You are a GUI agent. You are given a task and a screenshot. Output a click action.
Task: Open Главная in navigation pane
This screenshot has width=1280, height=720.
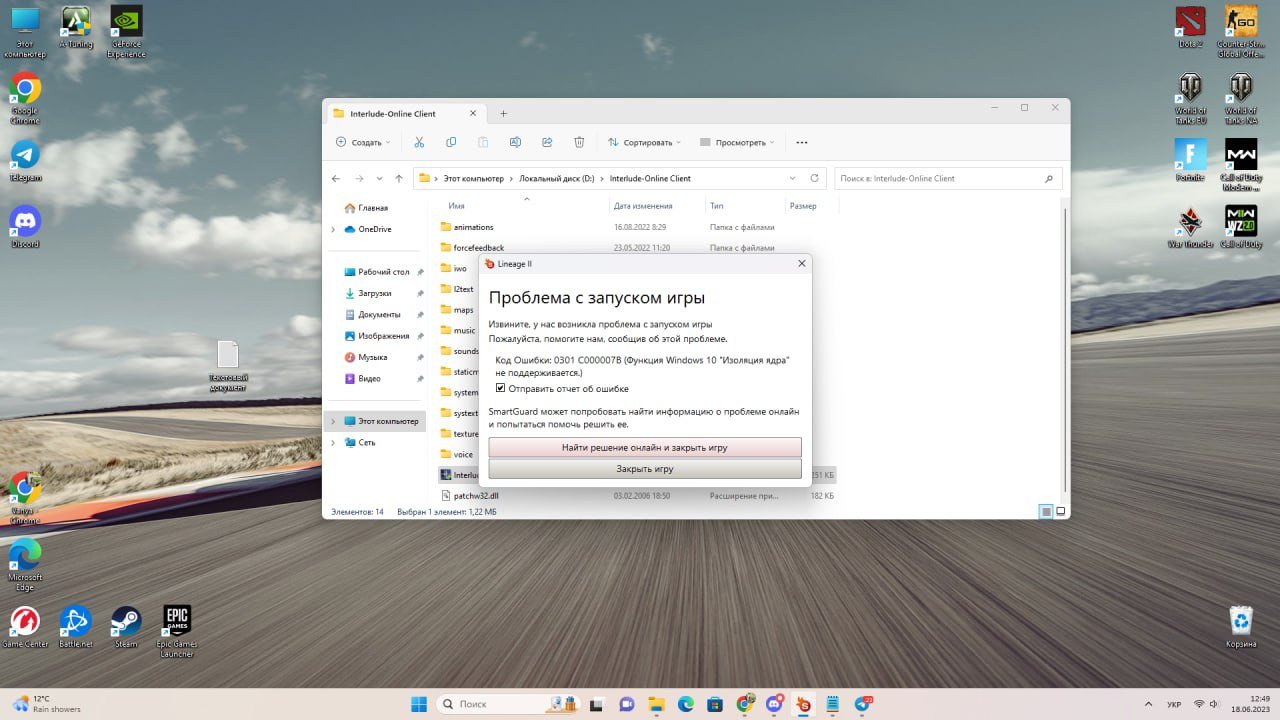[374, 208]
